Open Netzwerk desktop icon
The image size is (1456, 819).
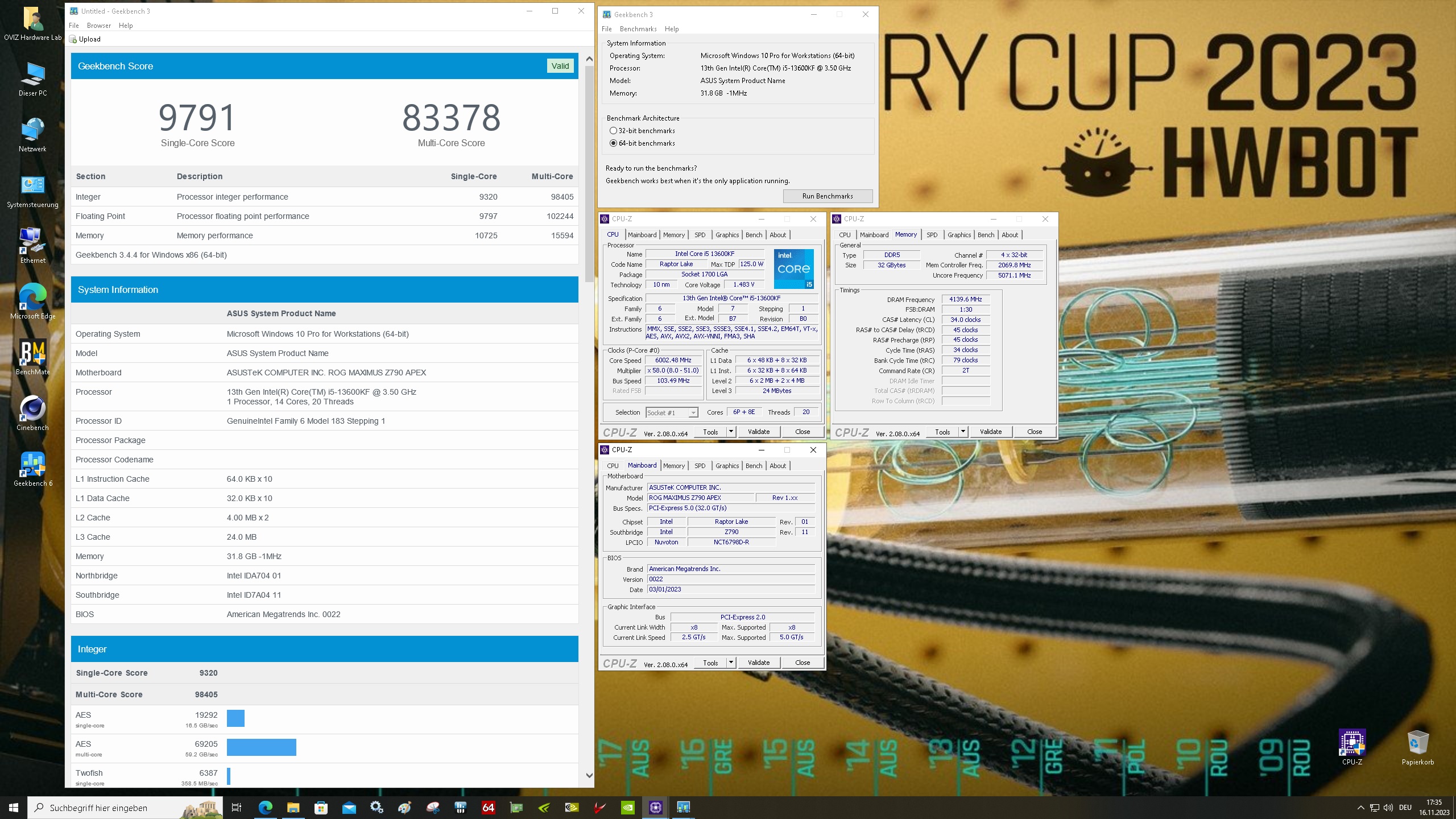[x=32, y=134]
